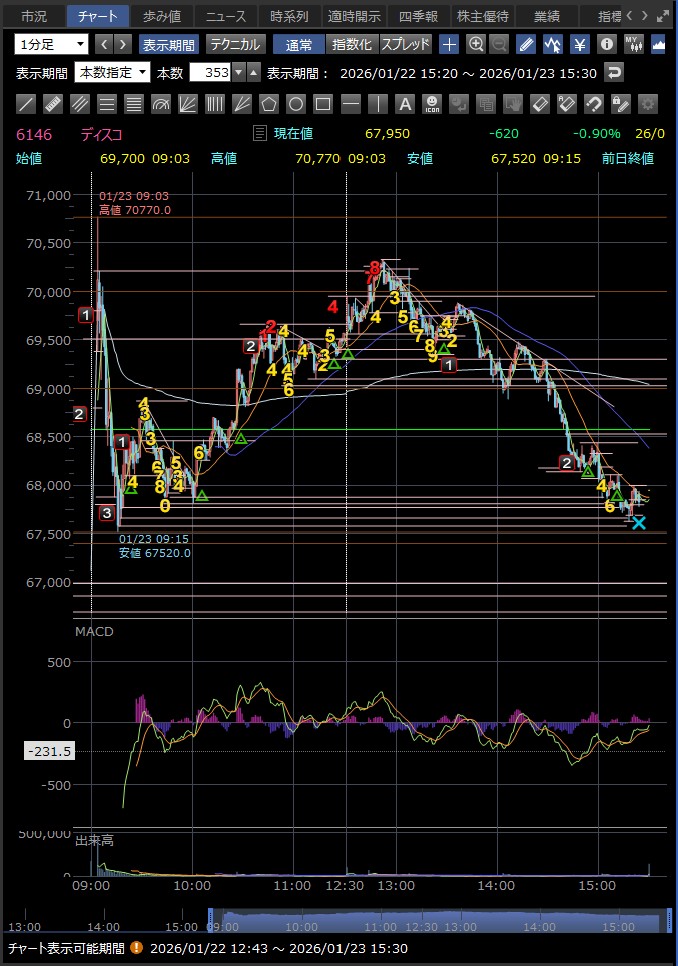678x966 pixels.
Task: Toggle 指数化 indexed display mode
Action: pos(352,44)
